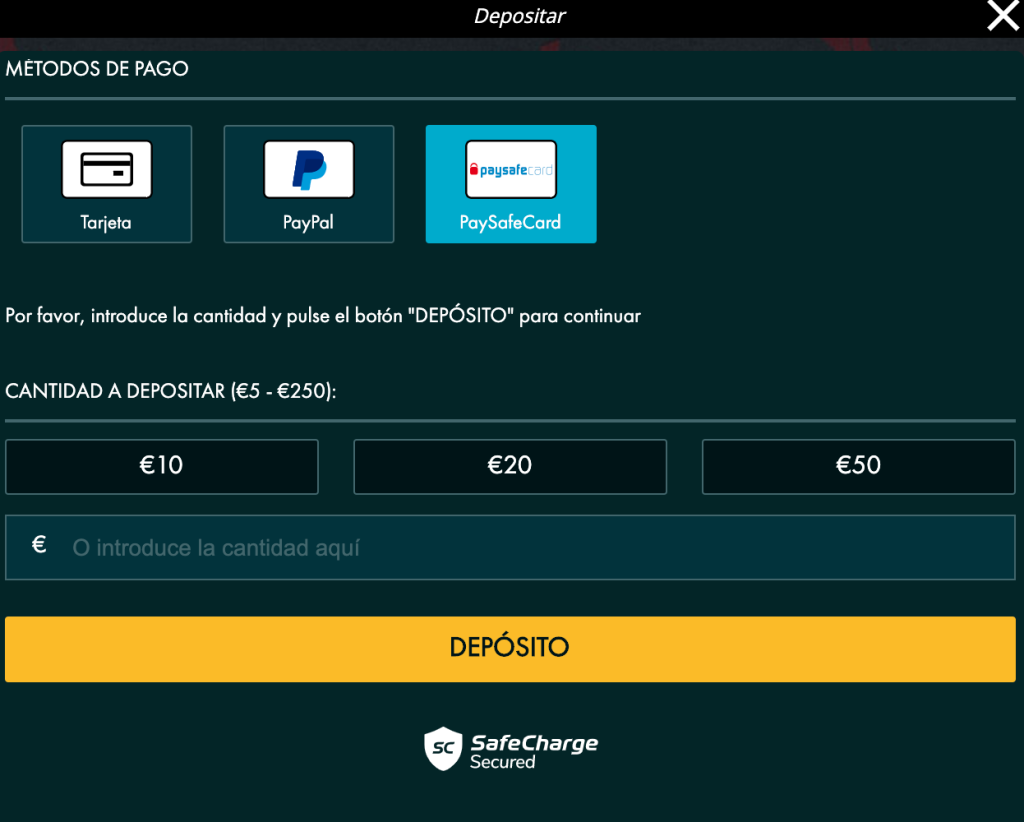The image size is (1024, 822).
Task: Pick the €50 deposit amount
Action: pyautogui.click(x=859, y=467)
